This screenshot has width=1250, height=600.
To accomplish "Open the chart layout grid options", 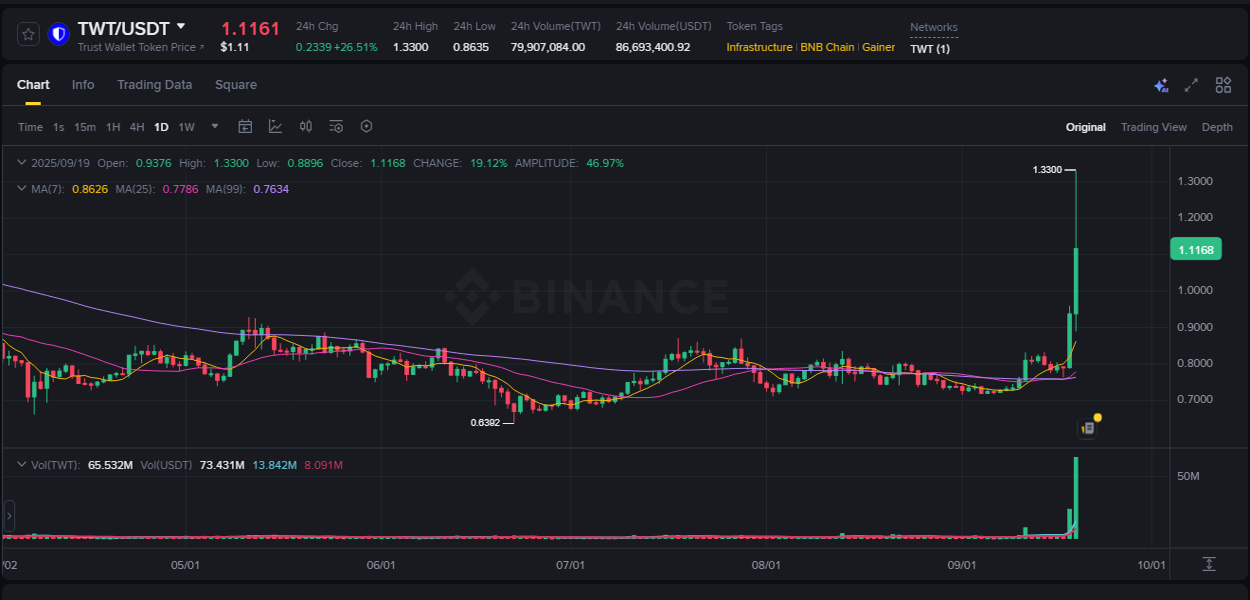I will pos(1222,86).
